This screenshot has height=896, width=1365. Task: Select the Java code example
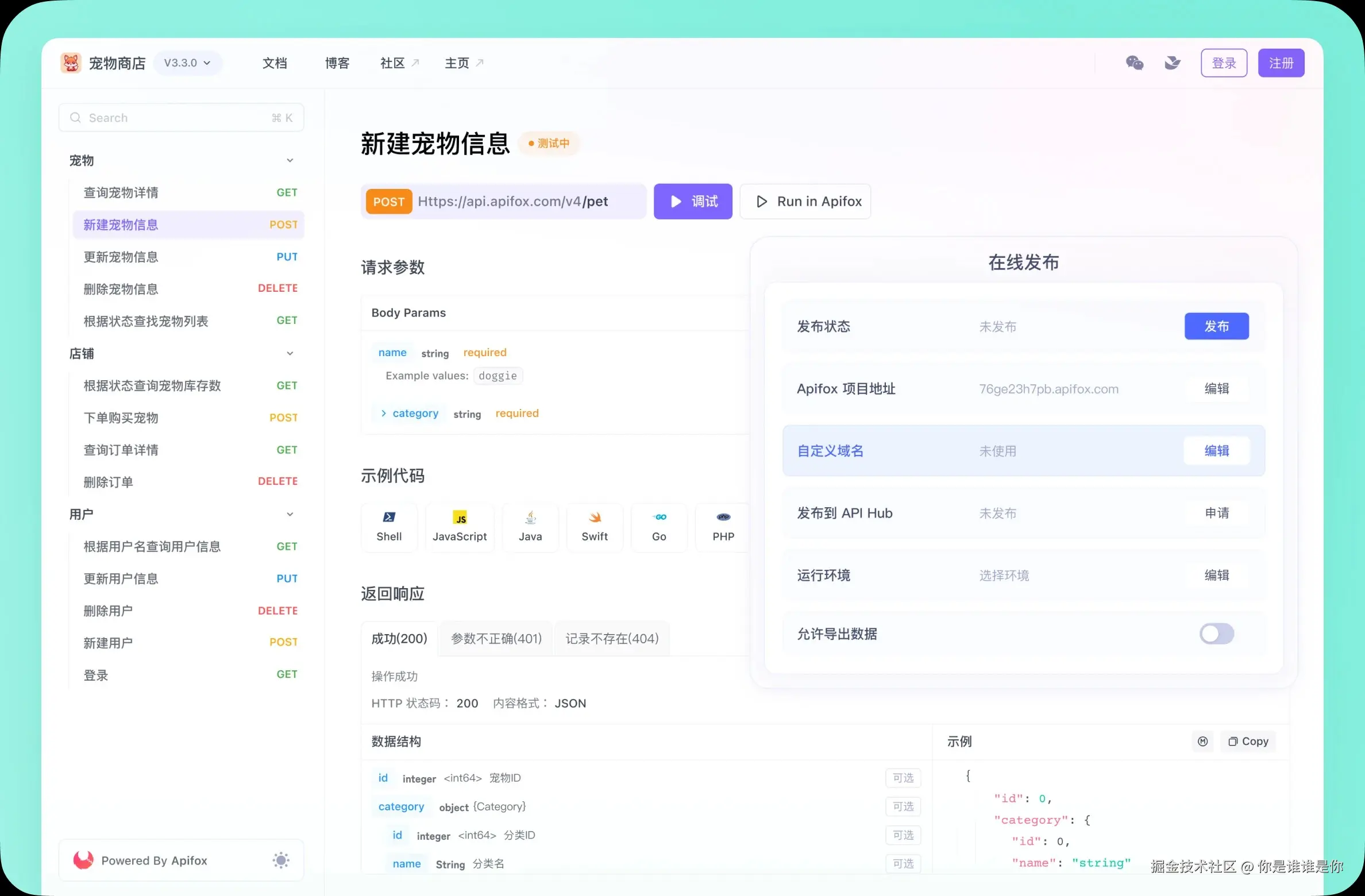[x=530, y=527]
